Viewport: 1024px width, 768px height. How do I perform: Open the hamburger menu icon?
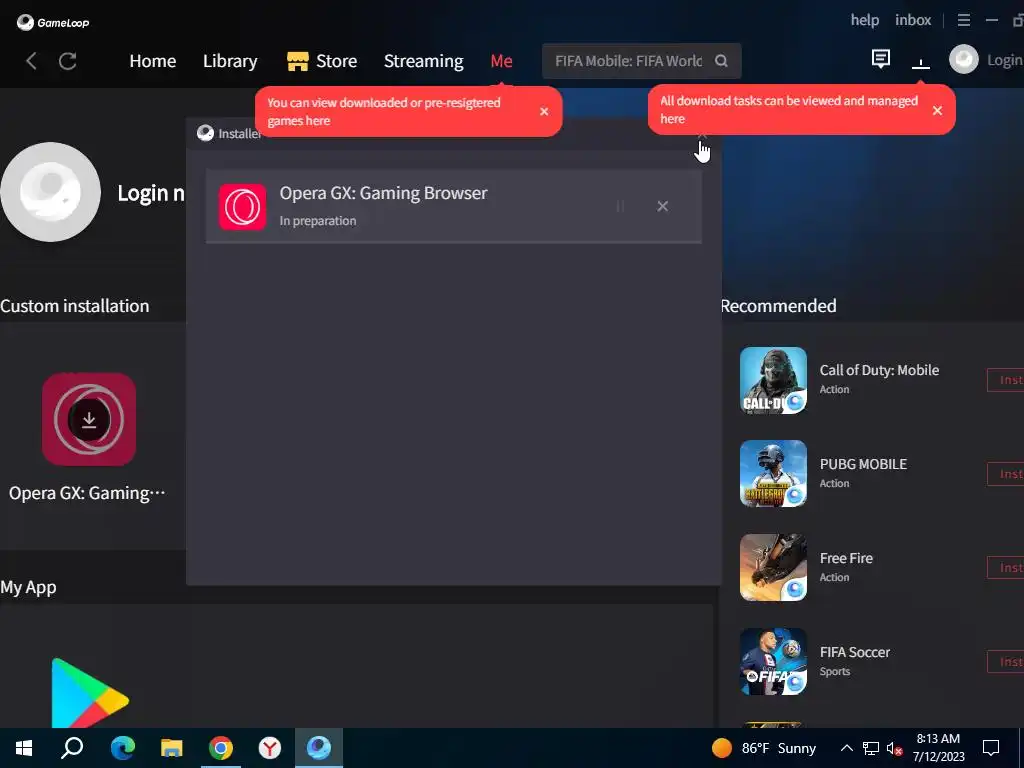[x=963, y=20]
